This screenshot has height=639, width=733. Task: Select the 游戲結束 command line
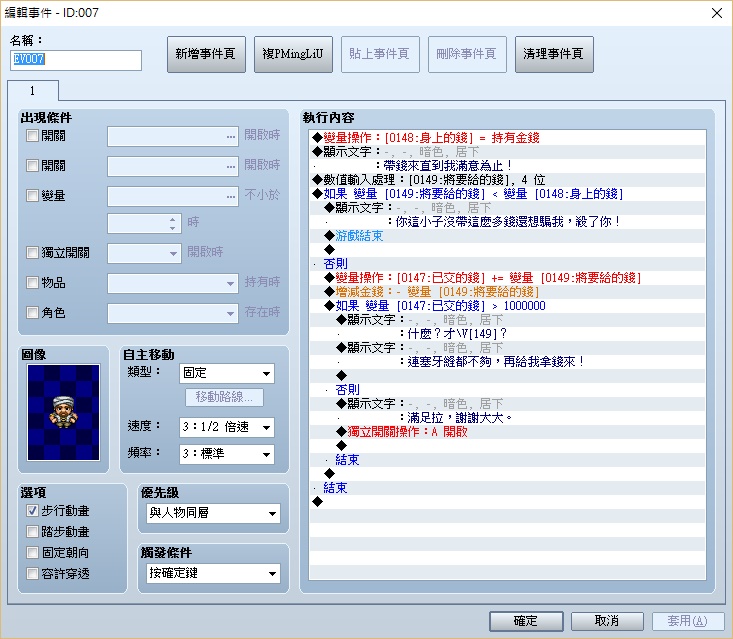(508, 236)
